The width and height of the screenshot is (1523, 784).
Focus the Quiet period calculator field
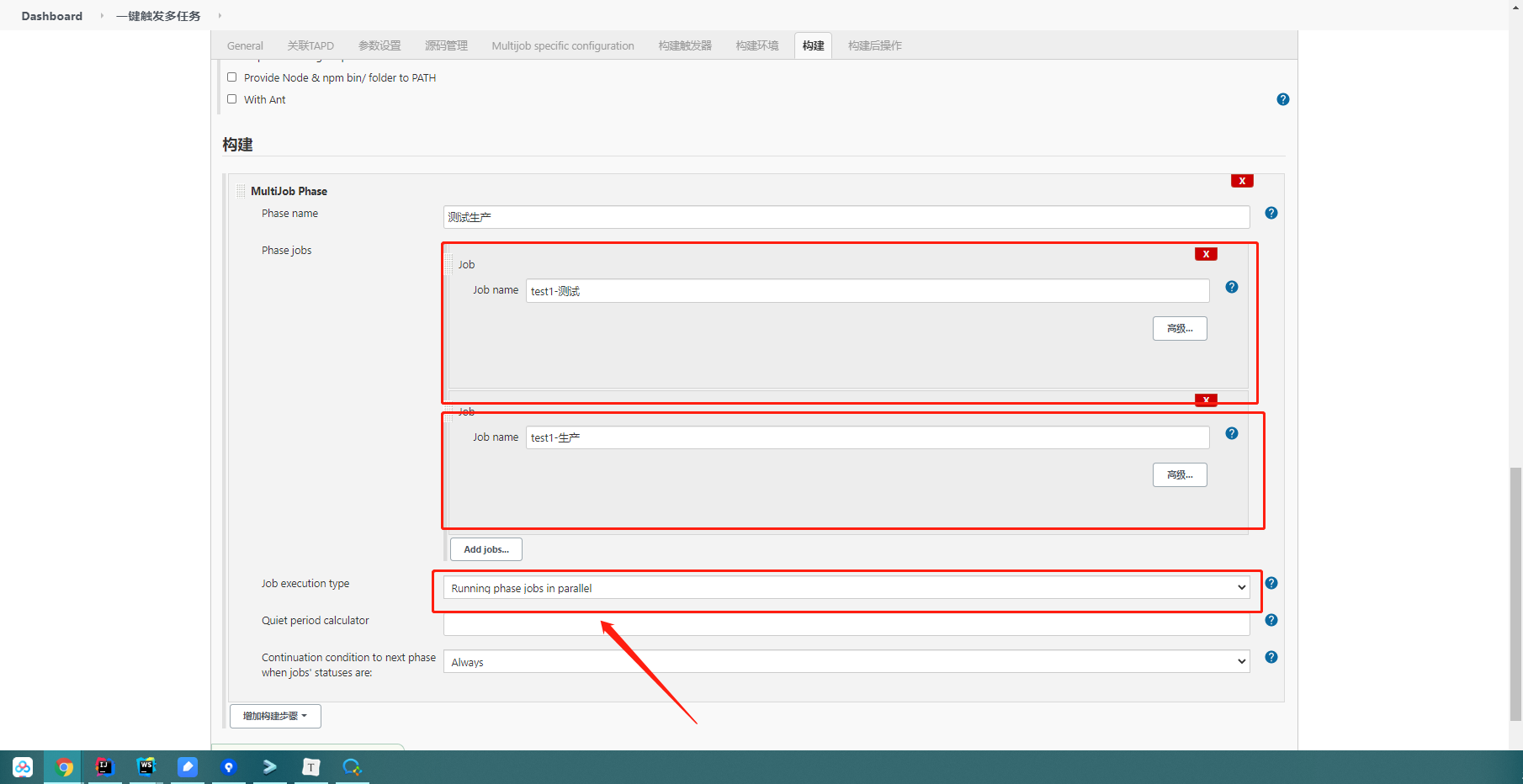(x=846, y=625)
